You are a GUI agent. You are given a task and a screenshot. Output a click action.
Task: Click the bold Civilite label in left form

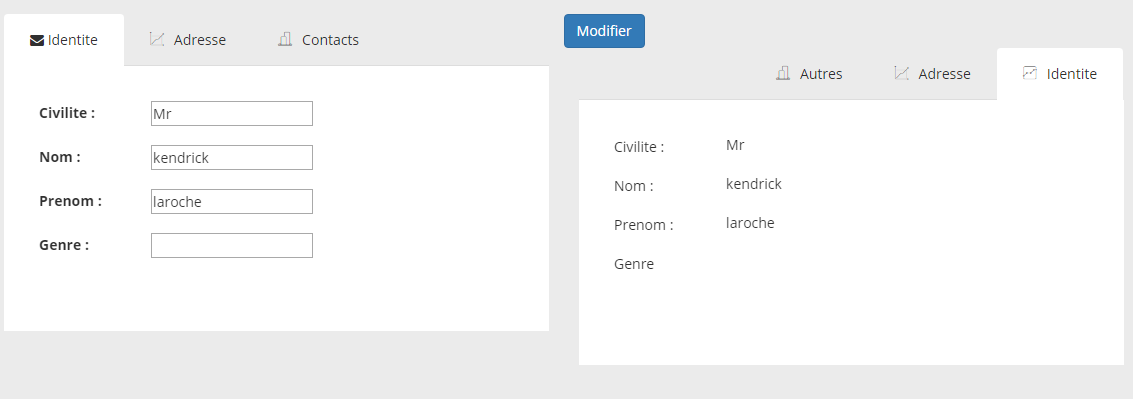[67, 113]
